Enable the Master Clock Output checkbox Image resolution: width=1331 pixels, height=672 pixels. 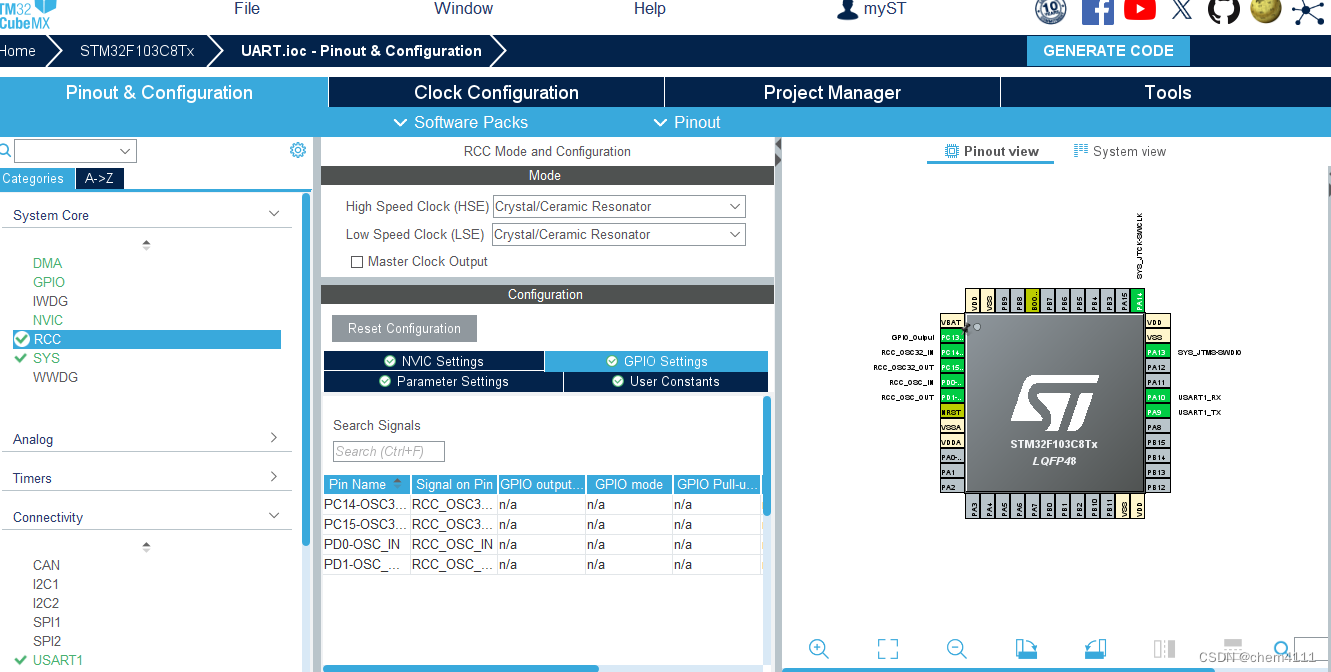coord(357,262)
